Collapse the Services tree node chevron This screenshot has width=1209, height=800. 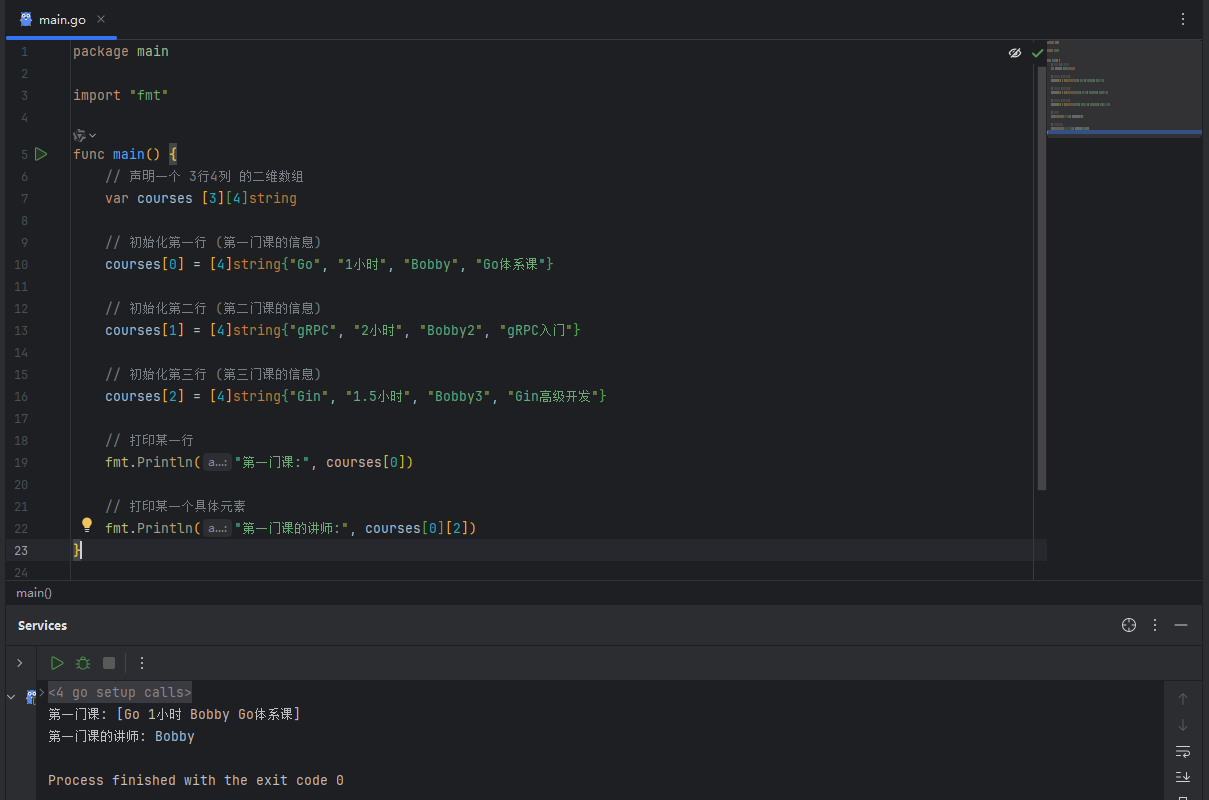pyautogui.click(x=11, y=697)
